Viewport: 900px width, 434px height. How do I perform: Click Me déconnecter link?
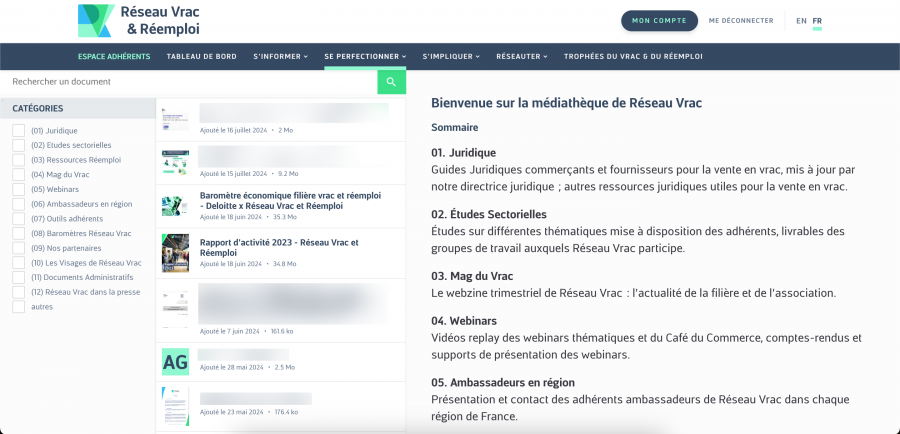coord(741,21)
